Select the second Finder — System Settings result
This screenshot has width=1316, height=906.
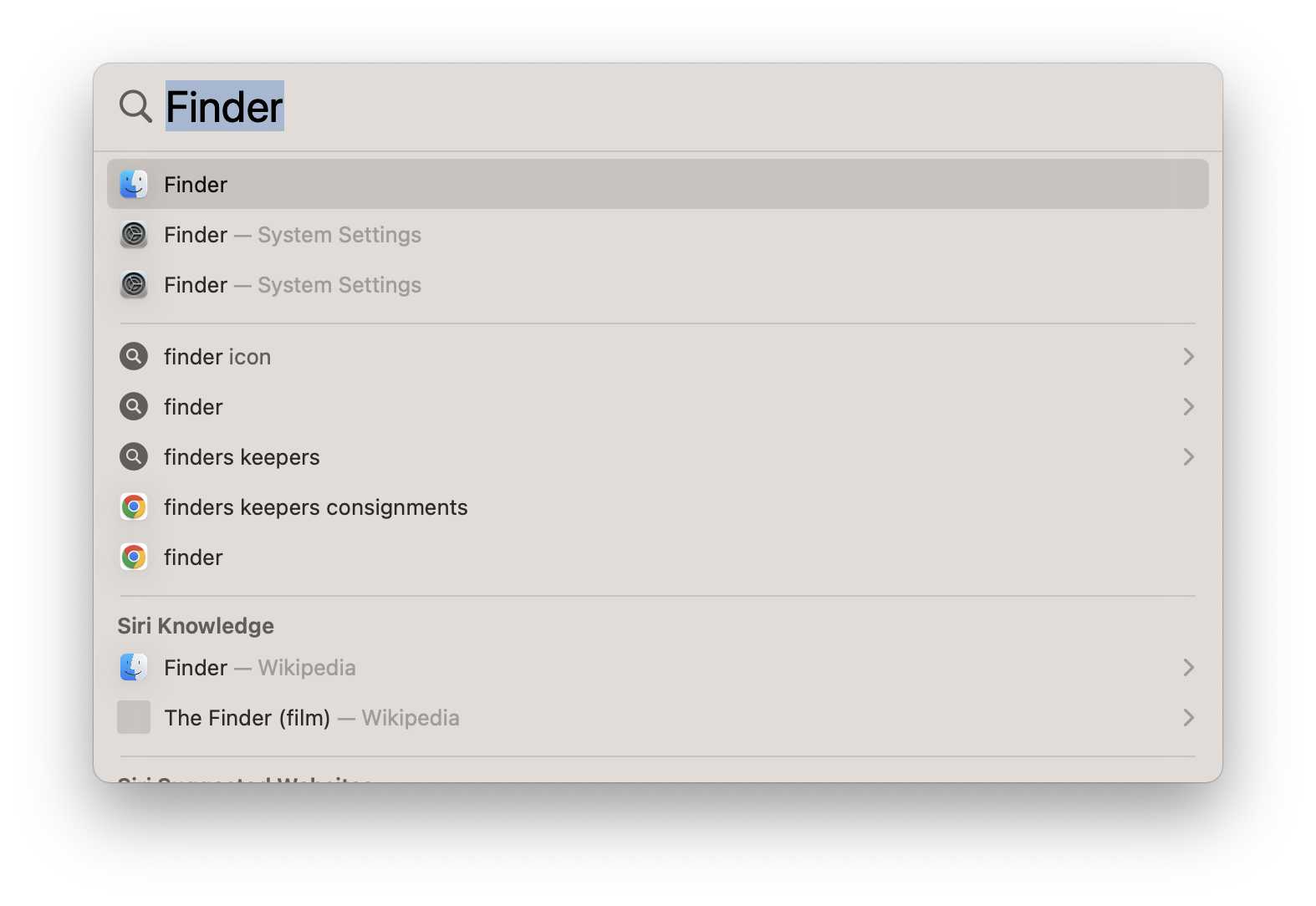point(657,285)
